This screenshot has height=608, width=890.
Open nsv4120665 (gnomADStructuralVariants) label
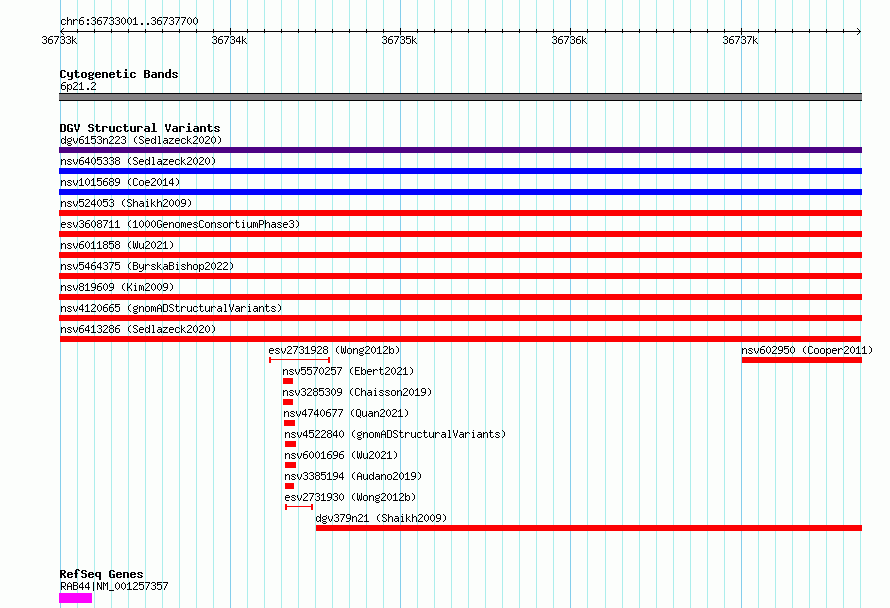(171, 308)
